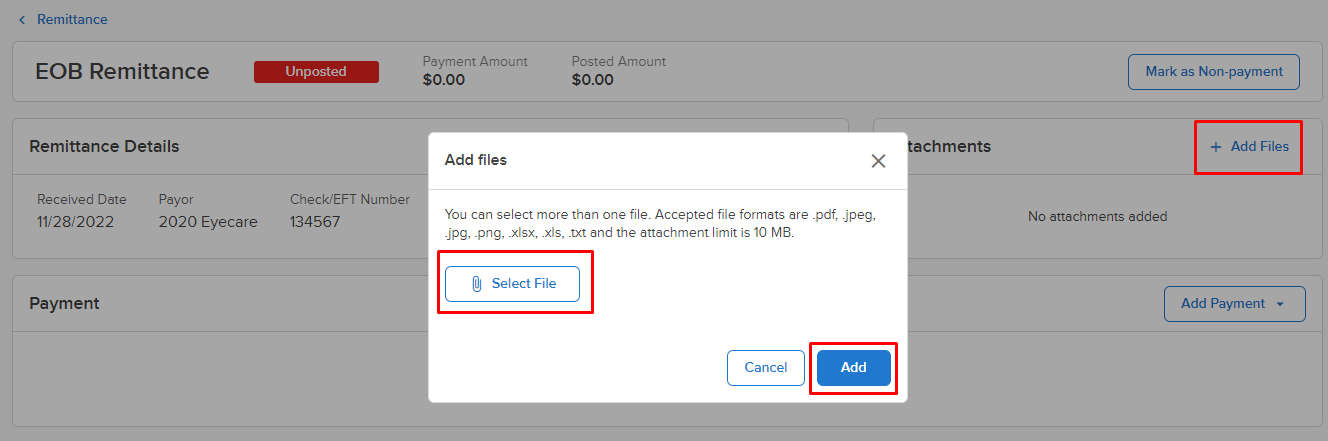This screenshot has width=1328, height=441.
Task: Click Received Date 11/28/2022
Action: coord(76,222)
